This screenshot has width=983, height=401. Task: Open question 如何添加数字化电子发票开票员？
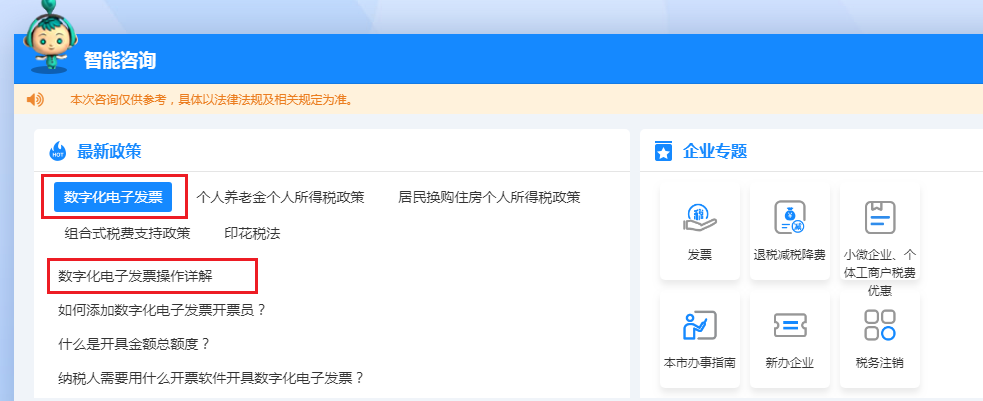click(162, 310)
